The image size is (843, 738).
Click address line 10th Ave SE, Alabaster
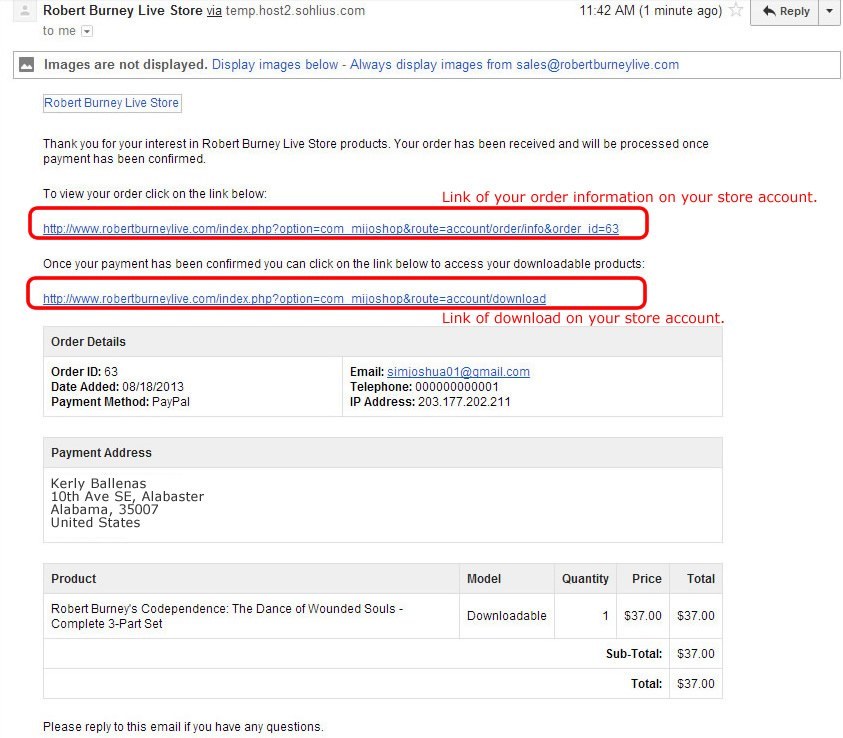tap(127, 496)
